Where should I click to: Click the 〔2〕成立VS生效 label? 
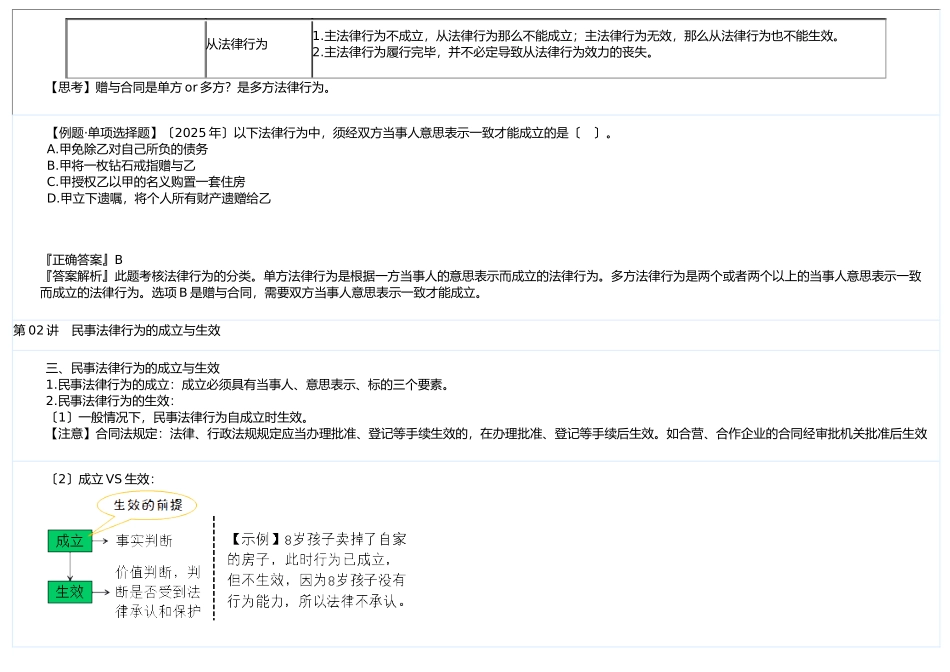[101, 480]
